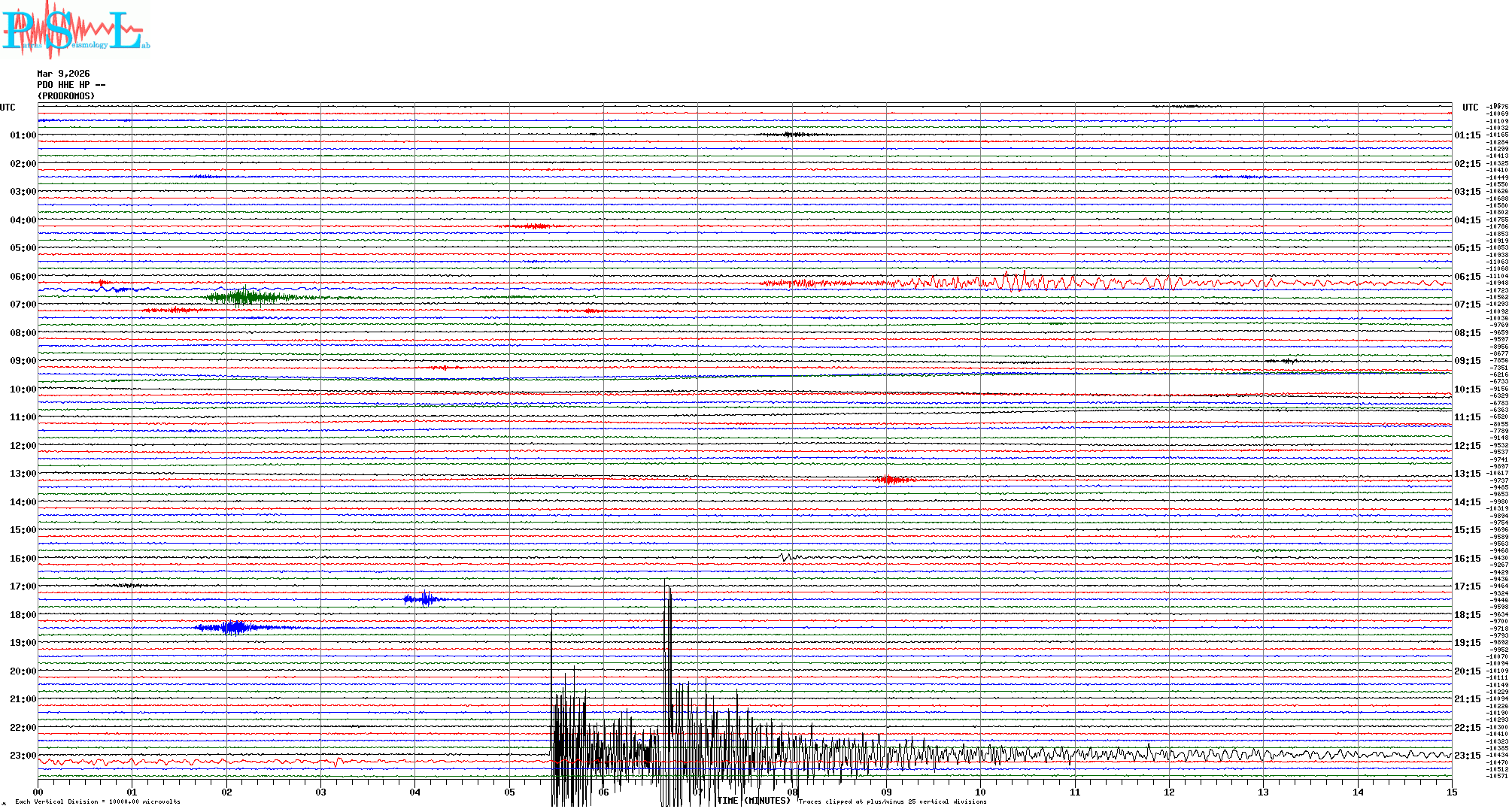
Task: Click the UTC label at top right
Action: [1470, 108]
